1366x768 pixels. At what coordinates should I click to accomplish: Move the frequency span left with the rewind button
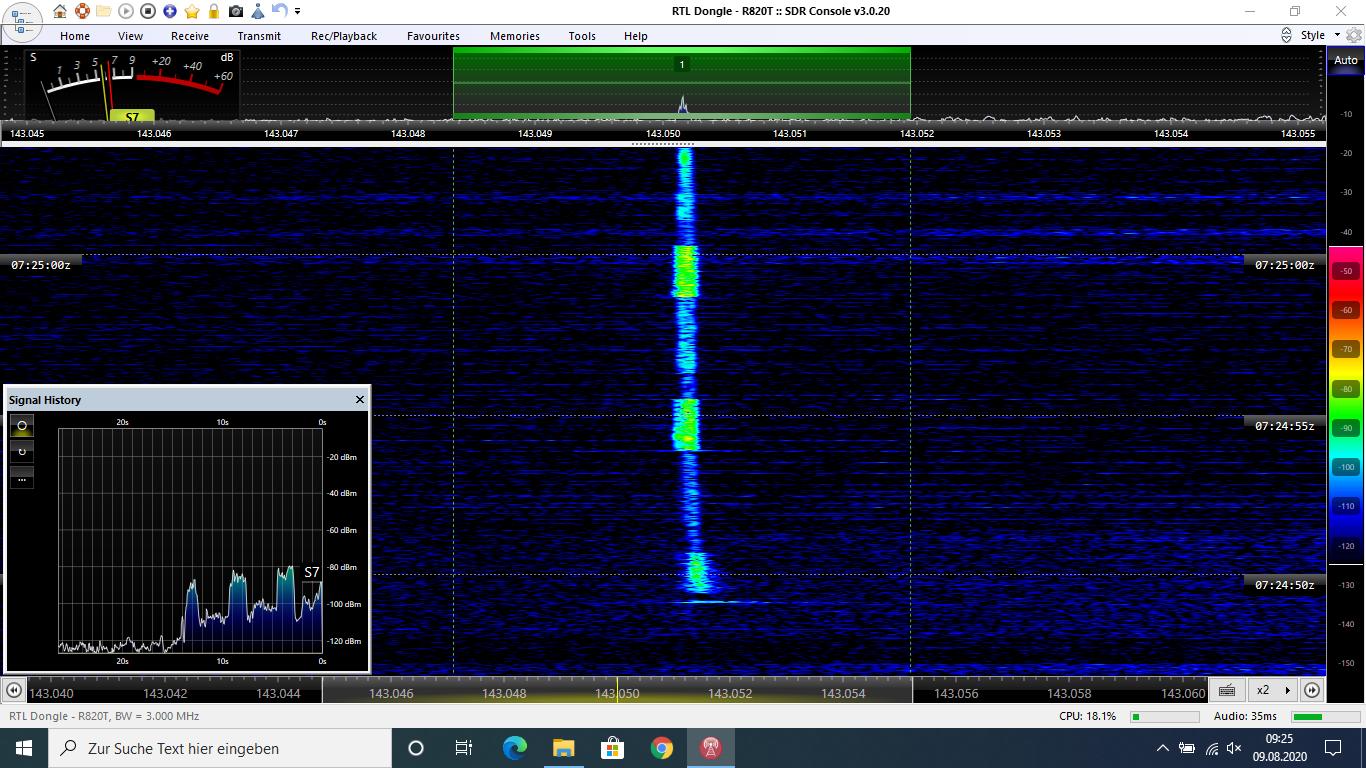point(13,690)
